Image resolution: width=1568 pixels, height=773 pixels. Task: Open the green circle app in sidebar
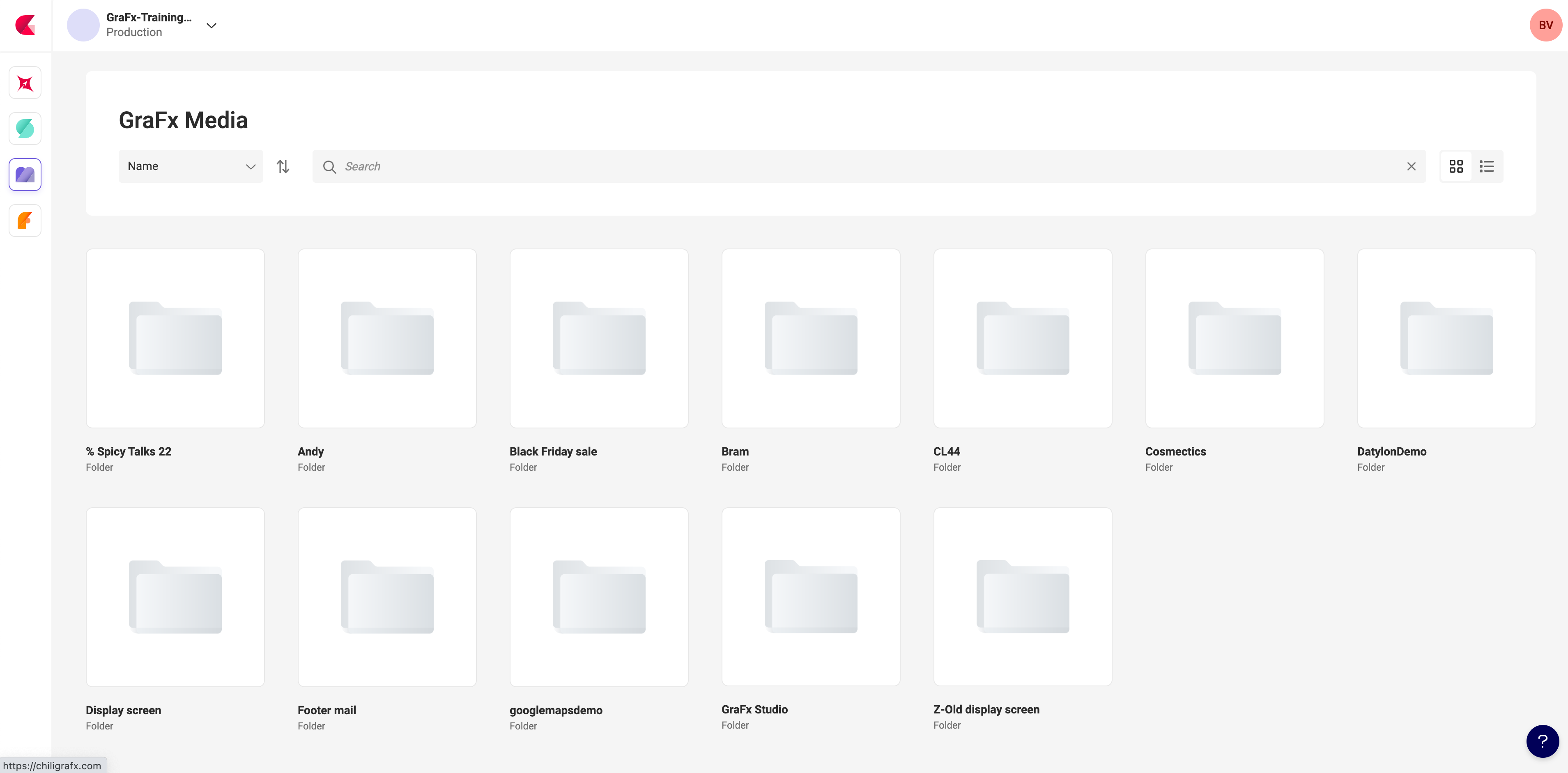25,129
